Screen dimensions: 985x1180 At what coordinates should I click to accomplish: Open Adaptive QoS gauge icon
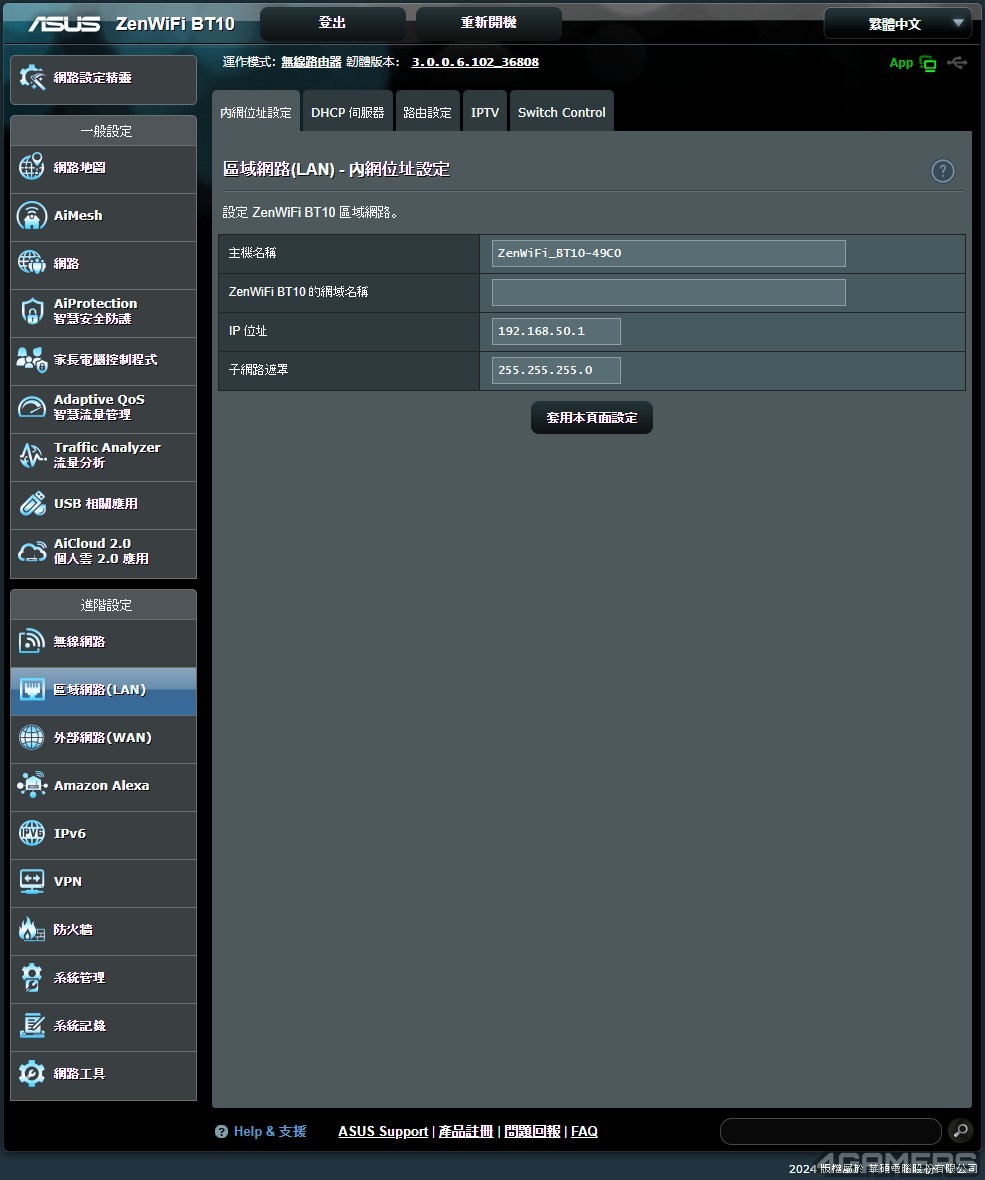point(32,407)
